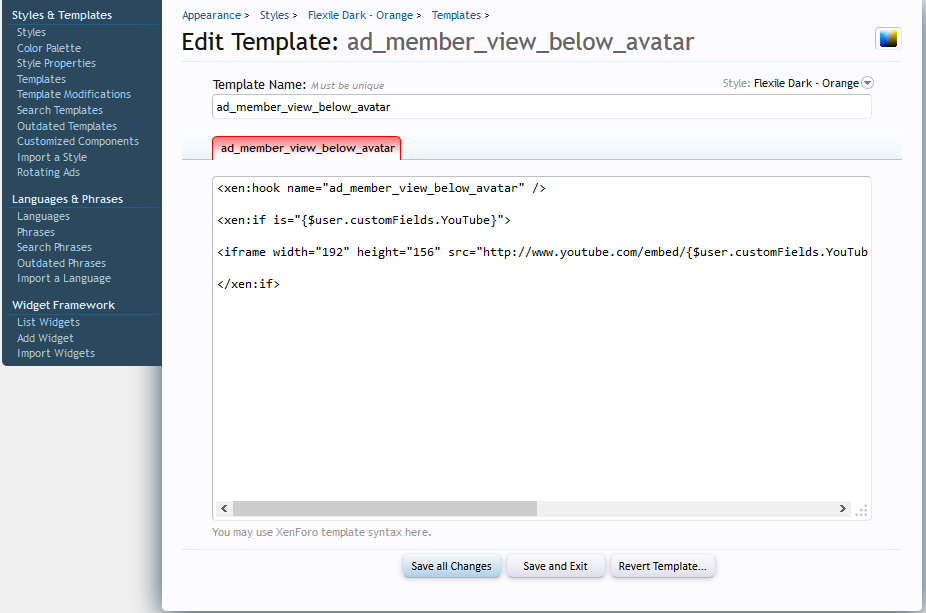This screenshot has width=926, height=613.
Task: Click the Template Name input field
Action: (x=542, y=107)
